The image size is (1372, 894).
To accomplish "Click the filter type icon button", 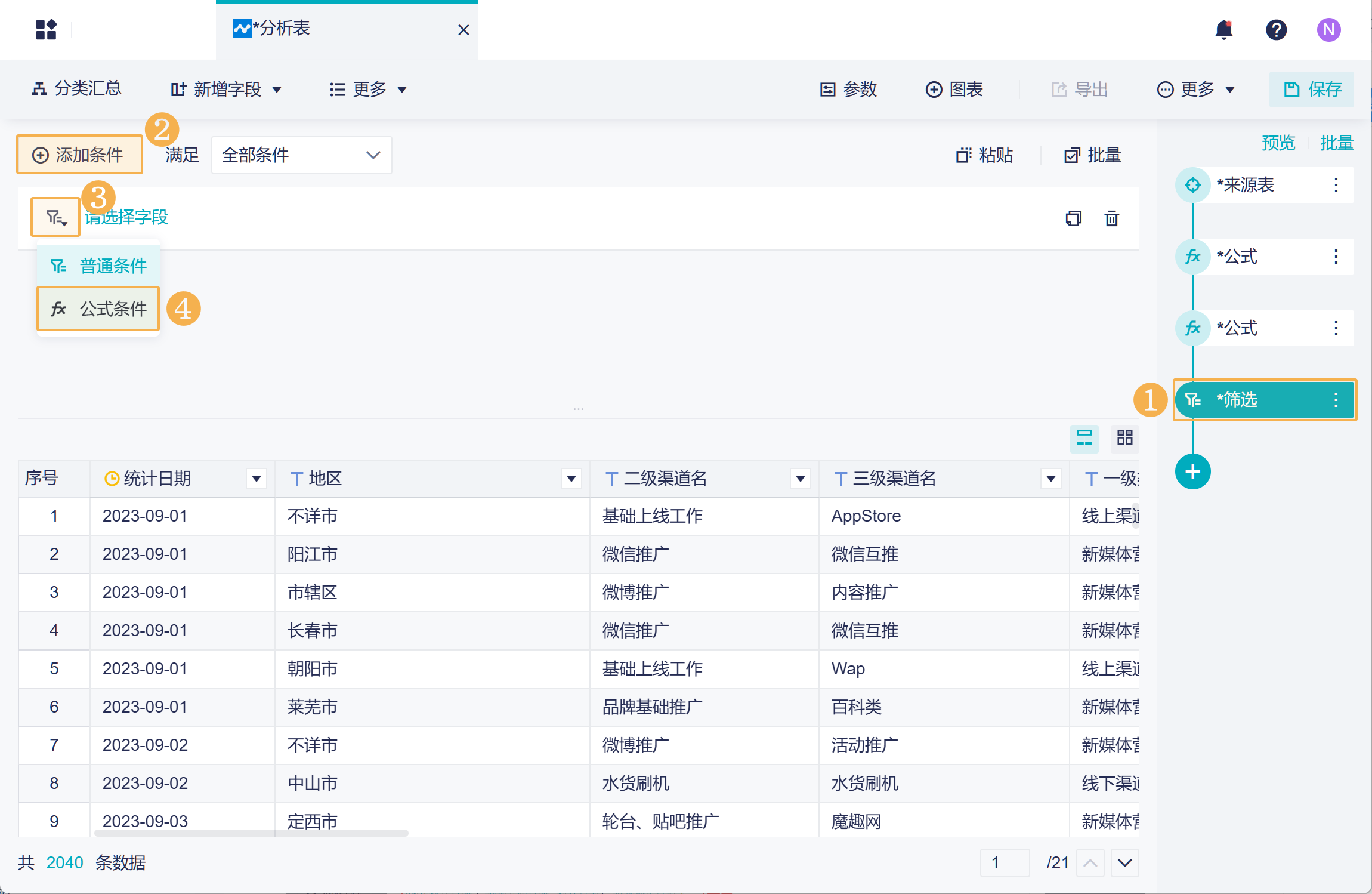I will [x=55, y=217].
